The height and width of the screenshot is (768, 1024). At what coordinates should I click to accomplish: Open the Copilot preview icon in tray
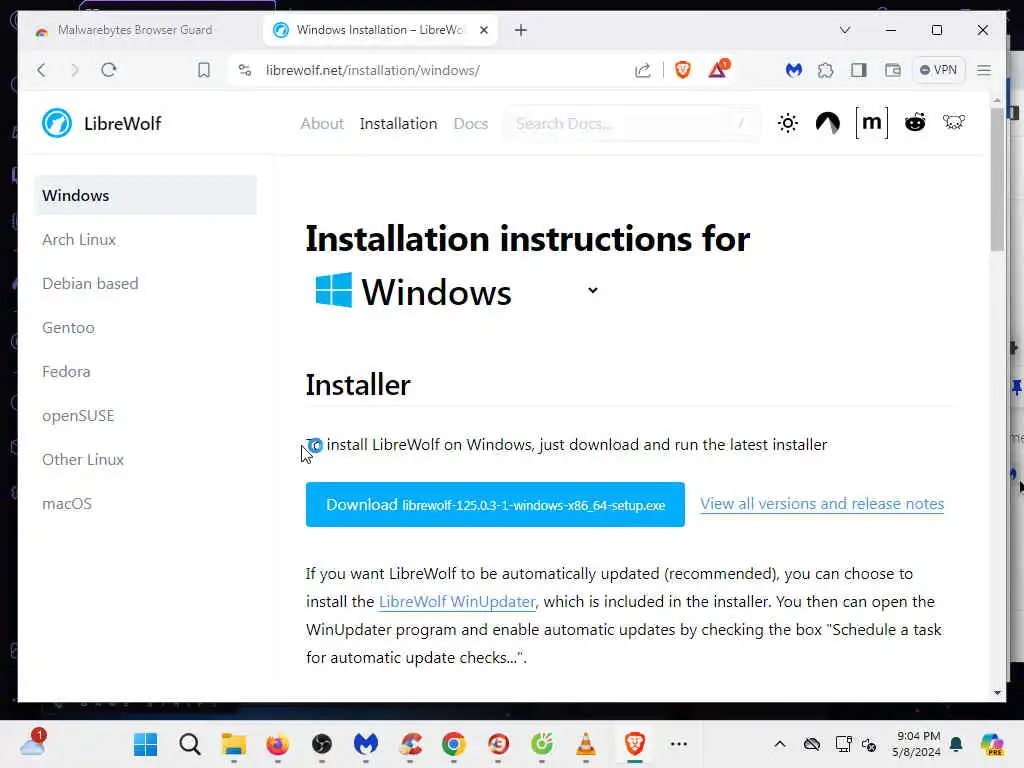[992, 744]
